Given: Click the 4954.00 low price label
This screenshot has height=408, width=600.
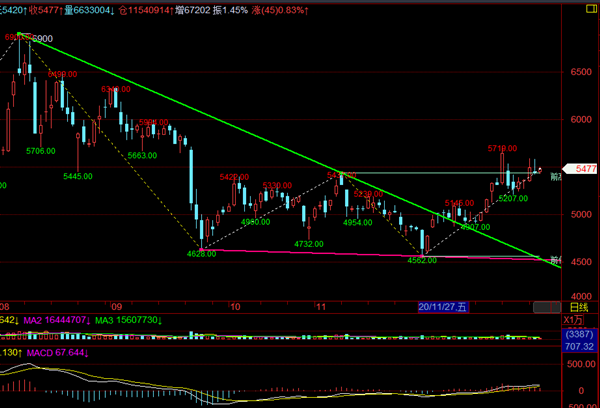Looking at the screenshot, I should coord(358,222).
